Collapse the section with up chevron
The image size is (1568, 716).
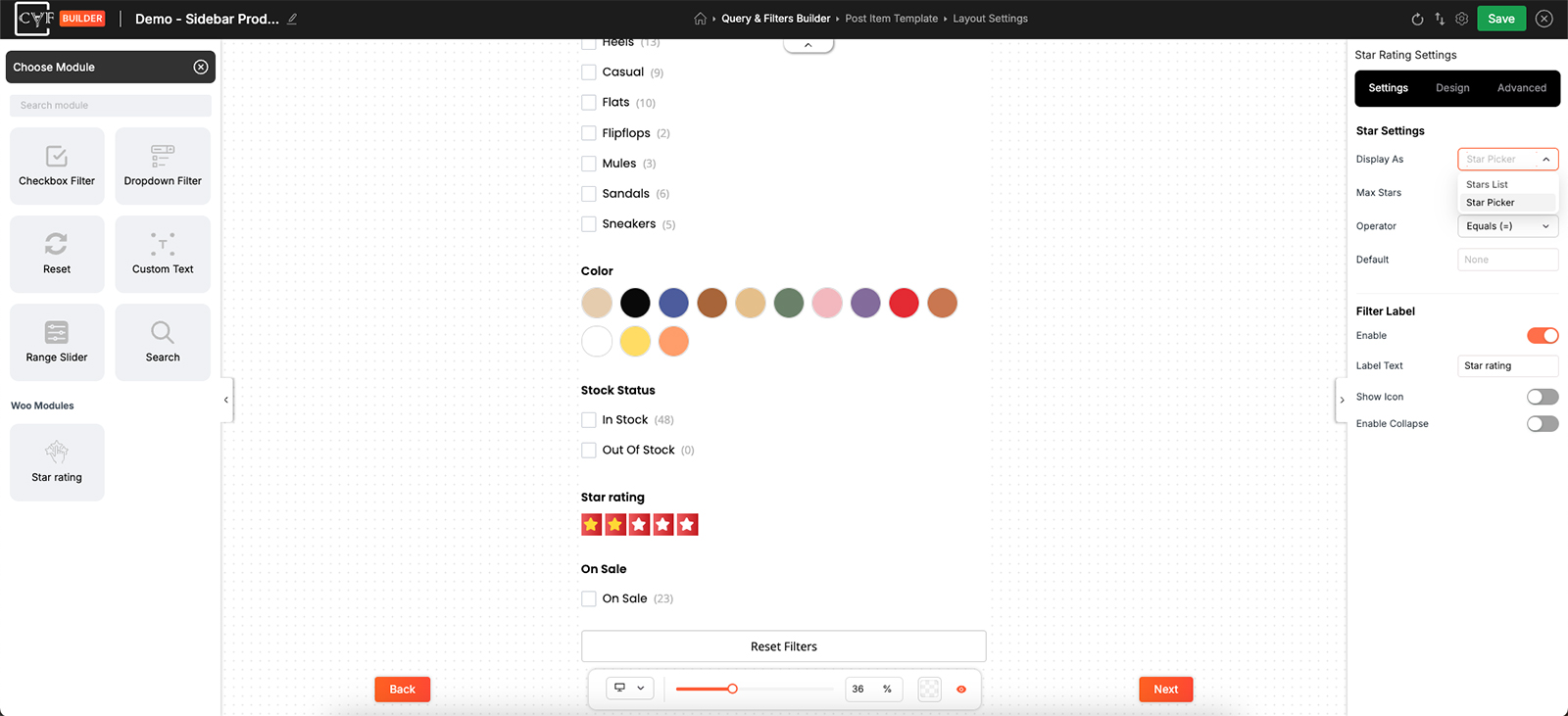click(808, 45)
